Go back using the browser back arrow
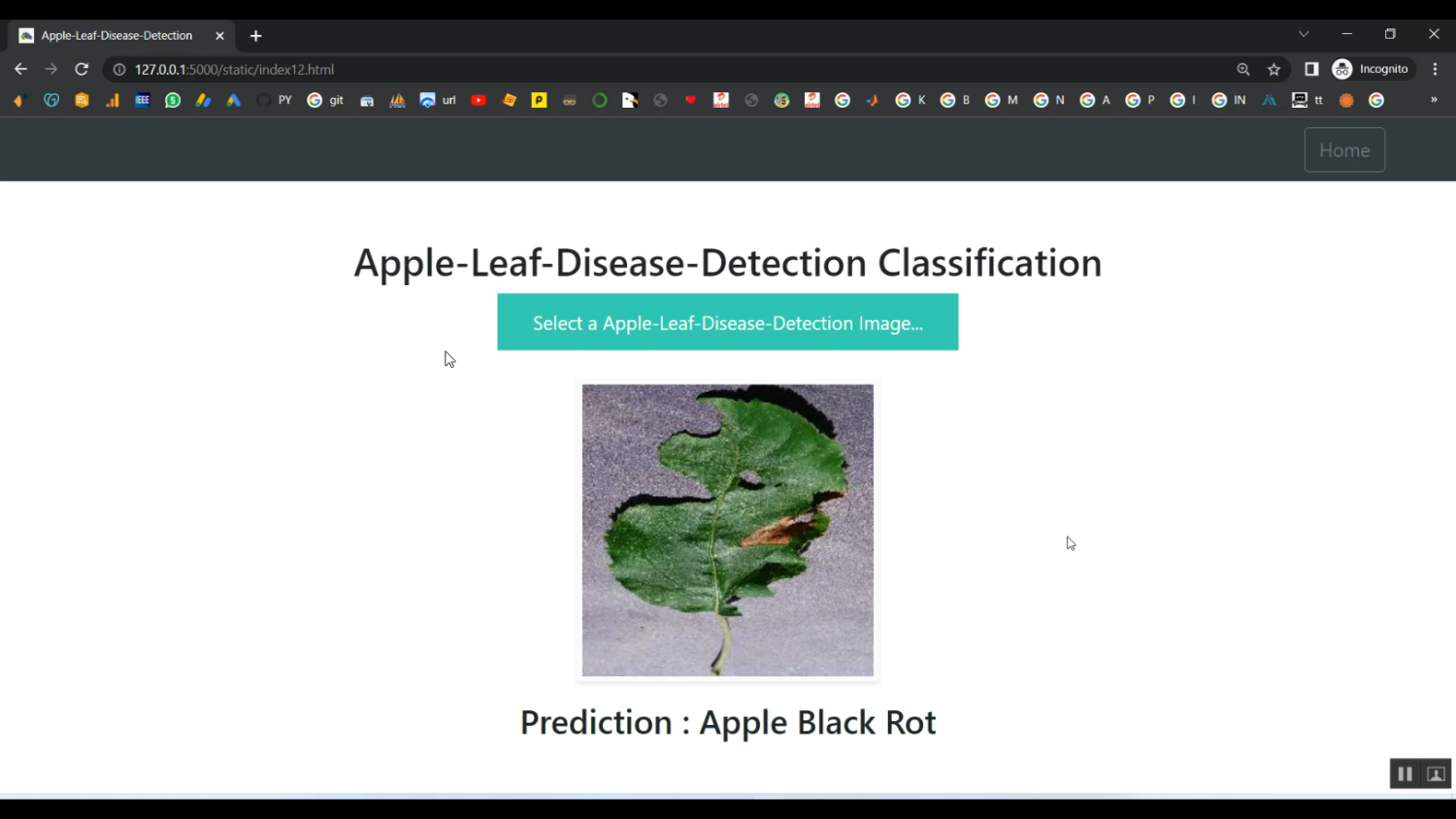This screenshot has width=1456, height=819. tap(20, 69)
